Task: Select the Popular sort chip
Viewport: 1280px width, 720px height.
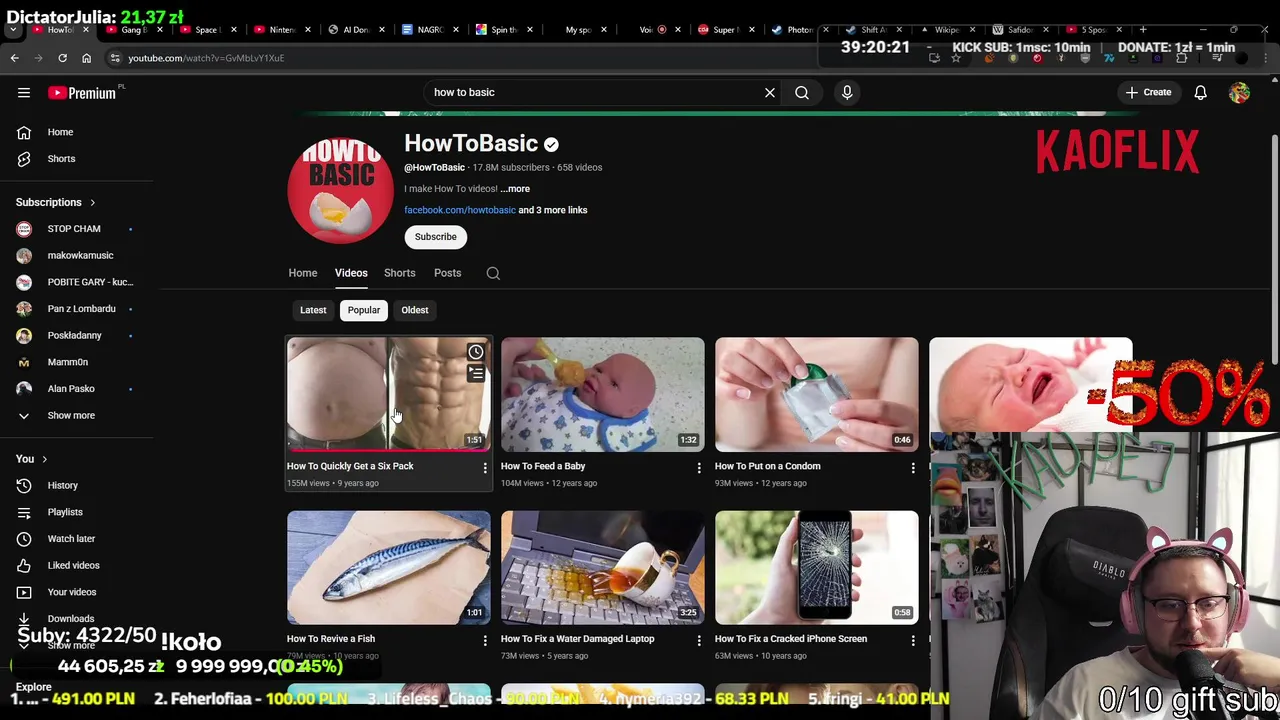Action: click(x=364, y=310)
